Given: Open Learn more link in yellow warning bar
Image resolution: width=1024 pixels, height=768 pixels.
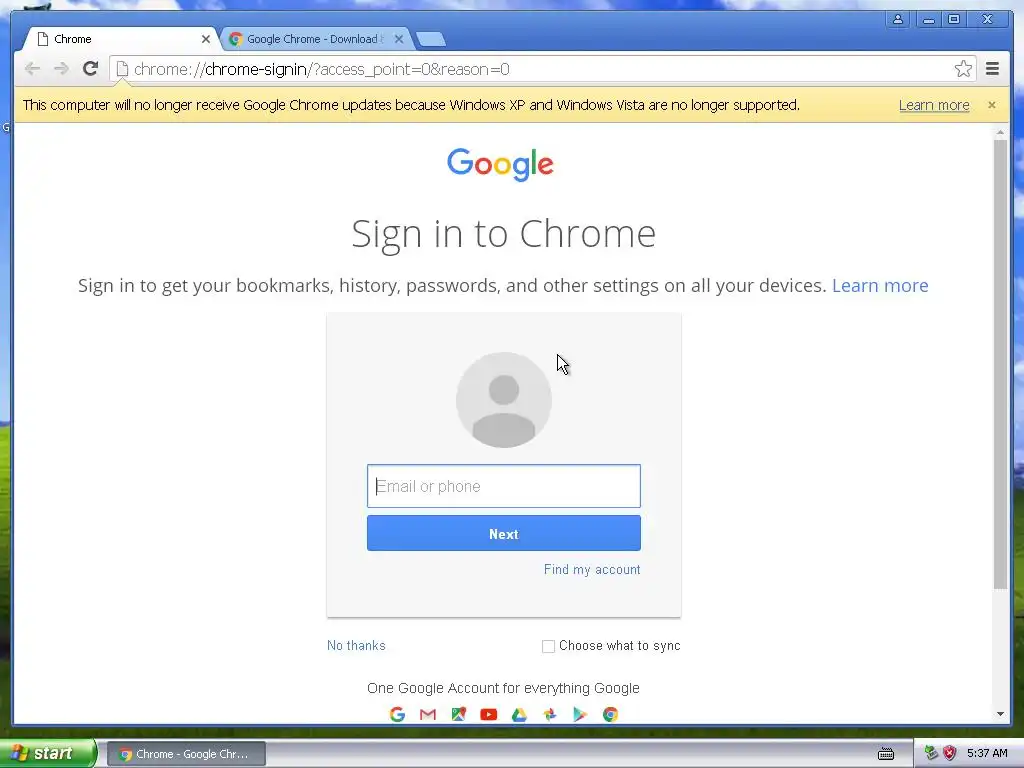Looking at the screenshot, I should point(934,105).
